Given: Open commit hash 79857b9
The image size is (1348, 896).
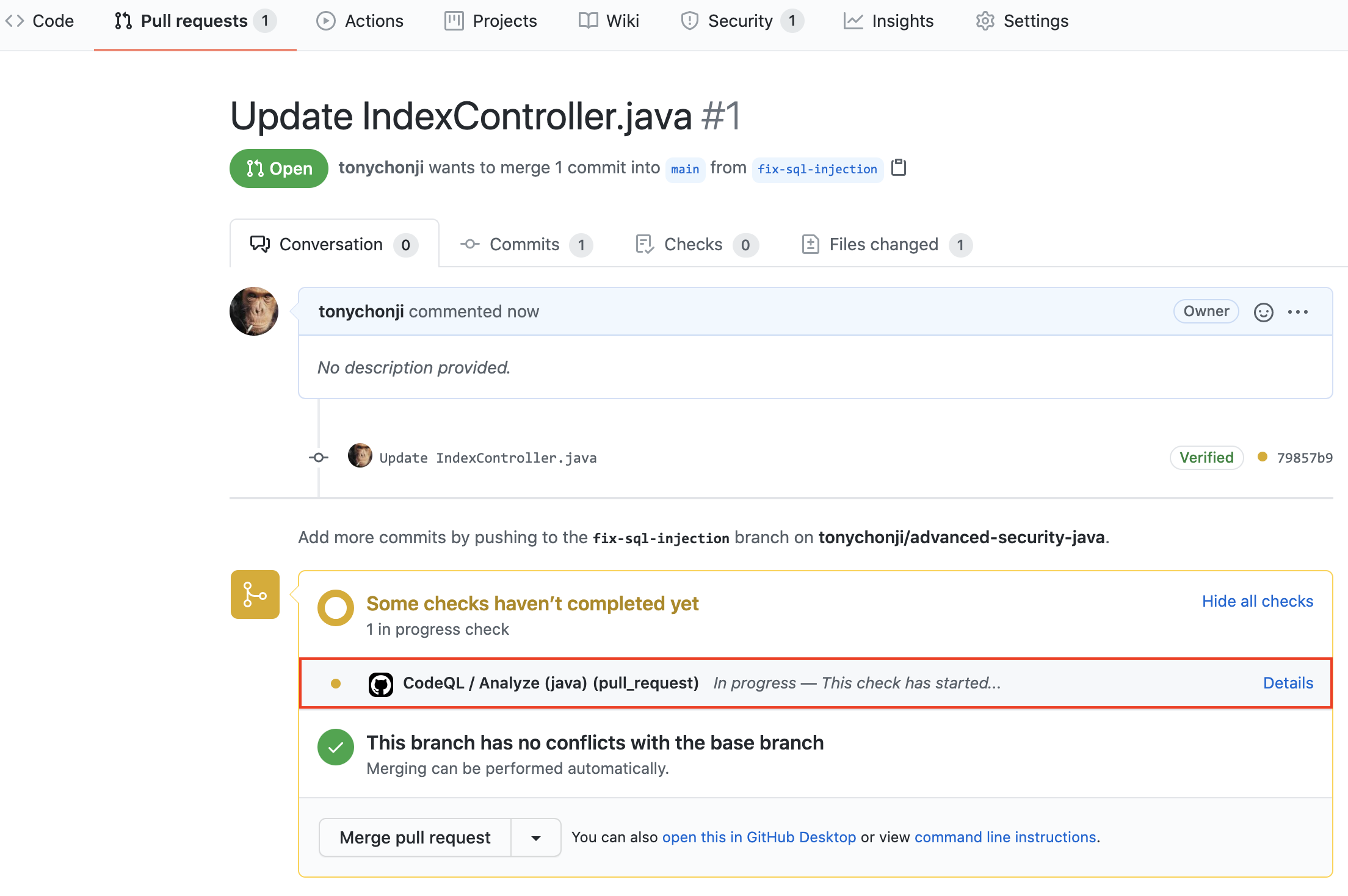Looking at the screenshot, I should [1305, 458].
